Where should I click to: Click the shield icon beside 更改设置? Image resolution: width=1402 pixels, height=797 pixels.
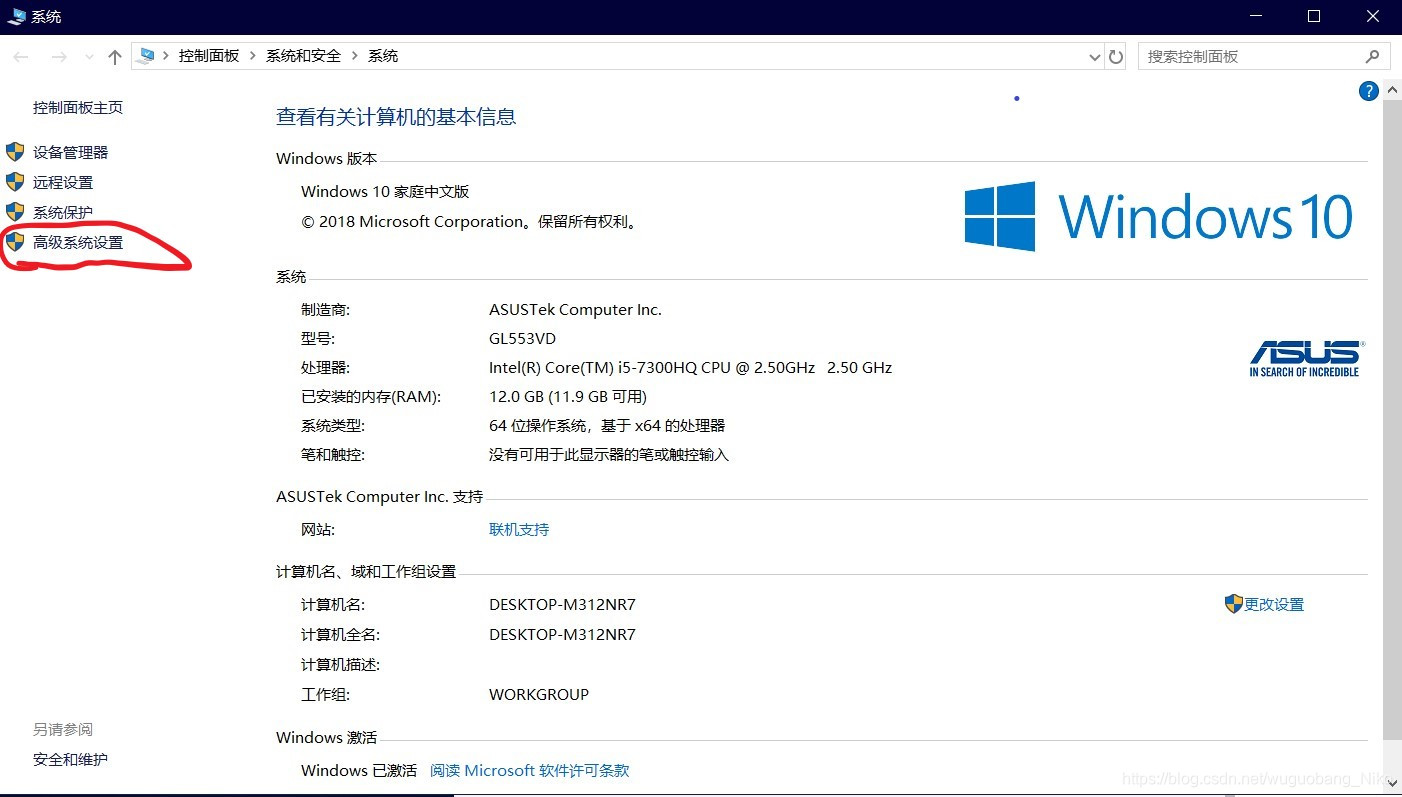tap(1233, 604)
